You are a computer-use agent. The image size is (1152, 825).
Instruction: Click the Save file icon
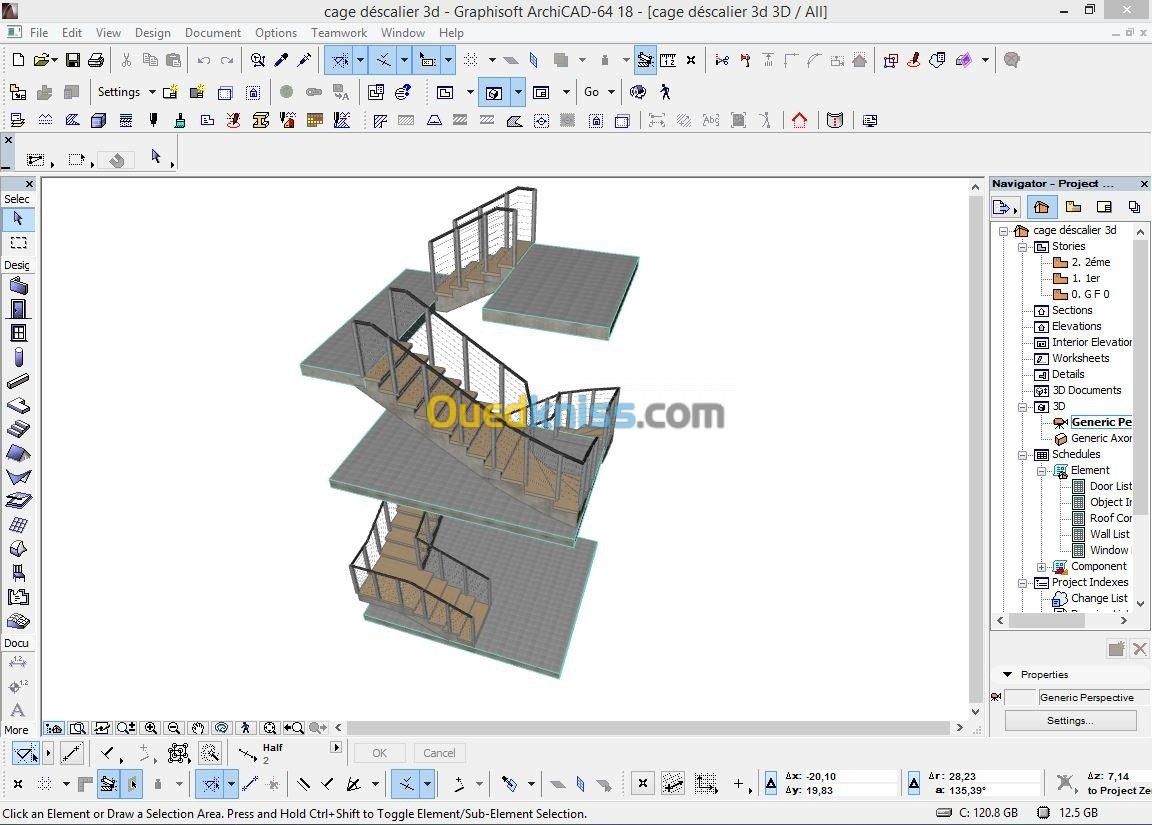[x=73, y=60]
